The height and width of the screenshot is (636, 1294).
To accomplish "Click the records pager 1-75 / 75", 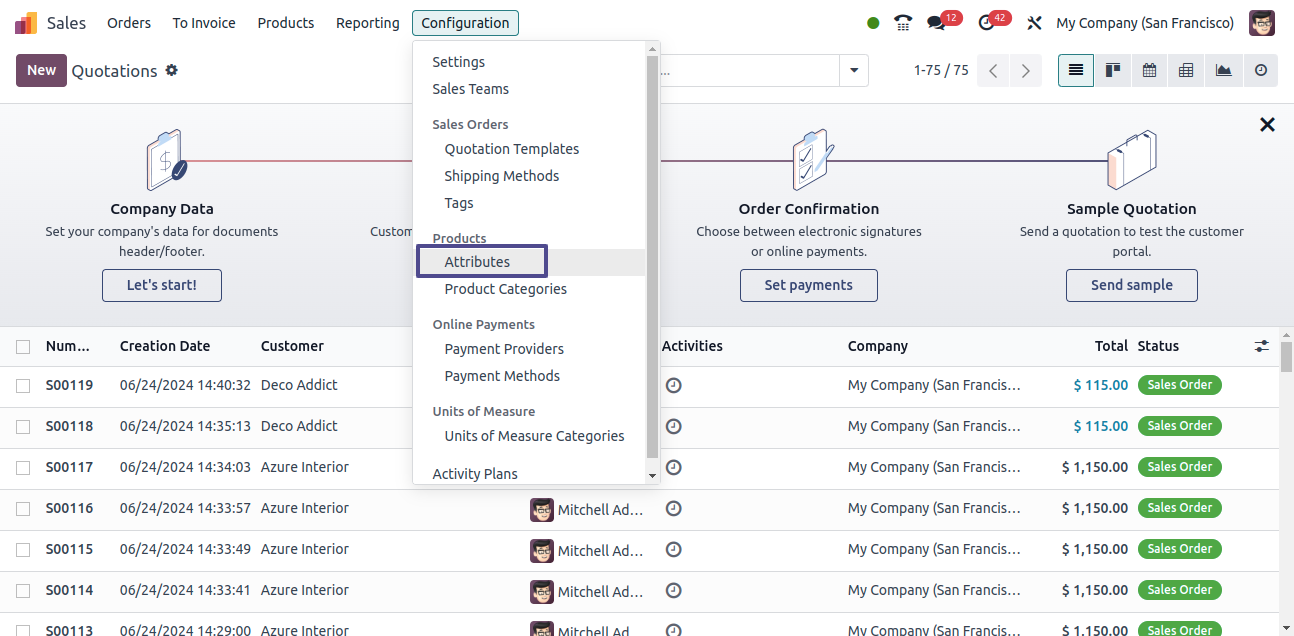I will pos(941,70).
